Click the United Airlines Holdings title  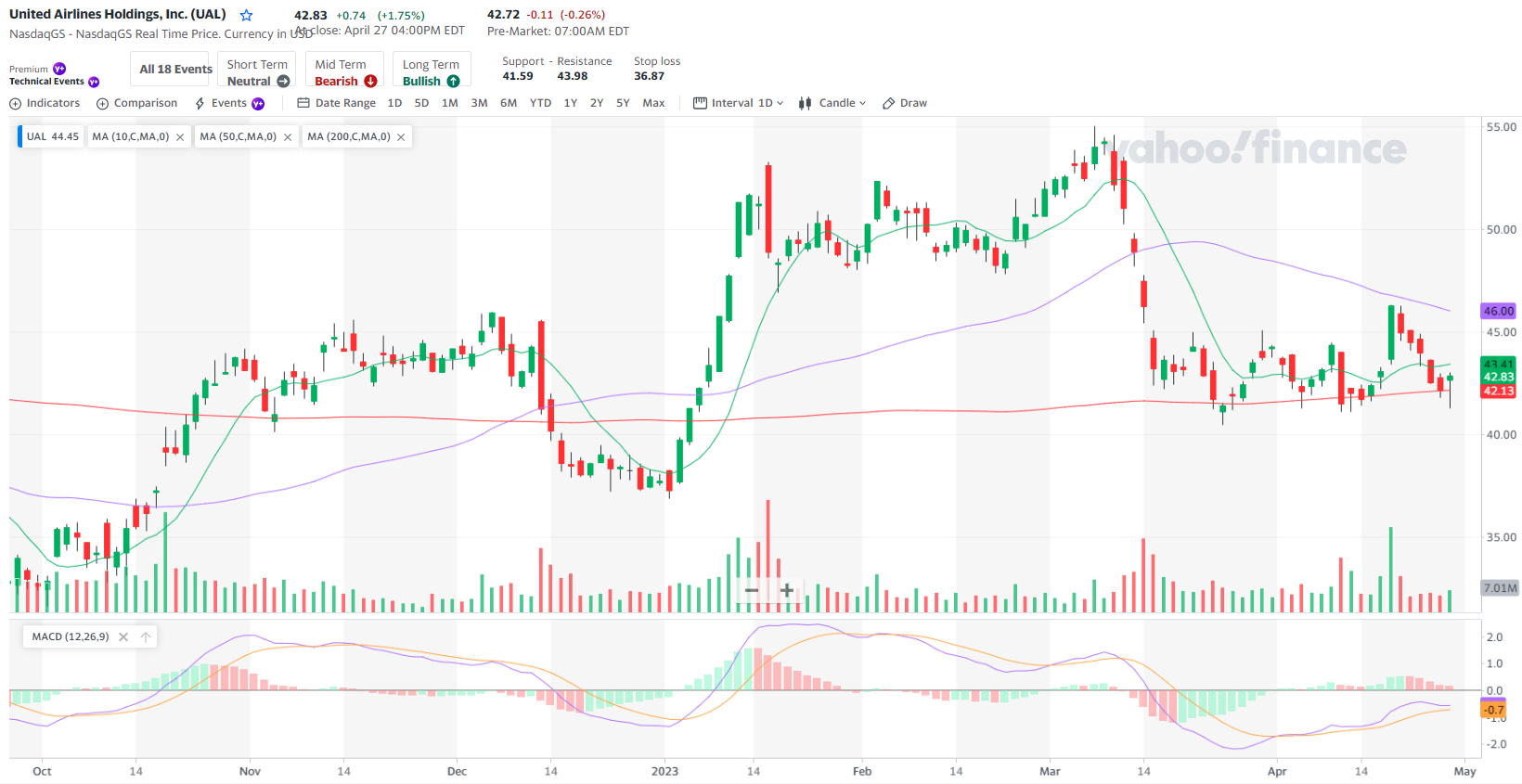pos(118,15)
